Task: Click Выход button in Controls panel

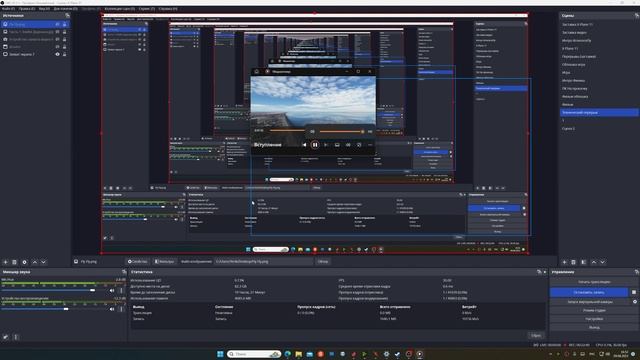Action: 594,327
